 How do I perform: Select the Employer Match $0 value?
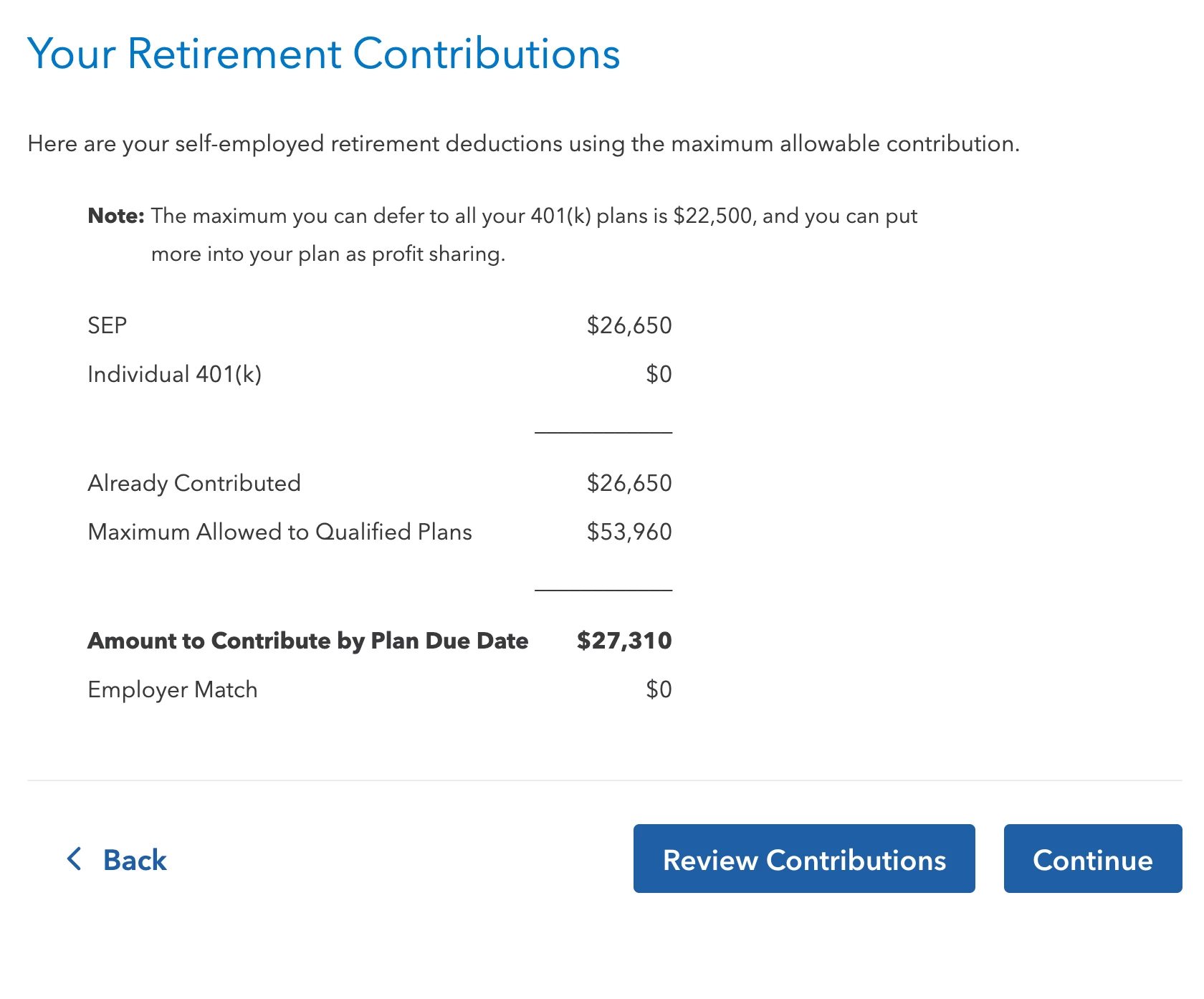click(659, 689)
